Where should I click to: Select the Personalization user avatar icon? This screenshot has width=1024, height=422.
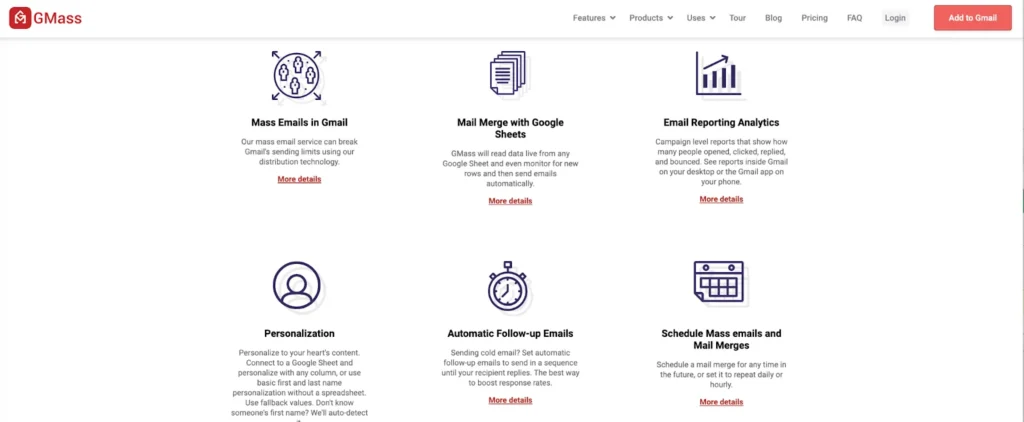296,285
